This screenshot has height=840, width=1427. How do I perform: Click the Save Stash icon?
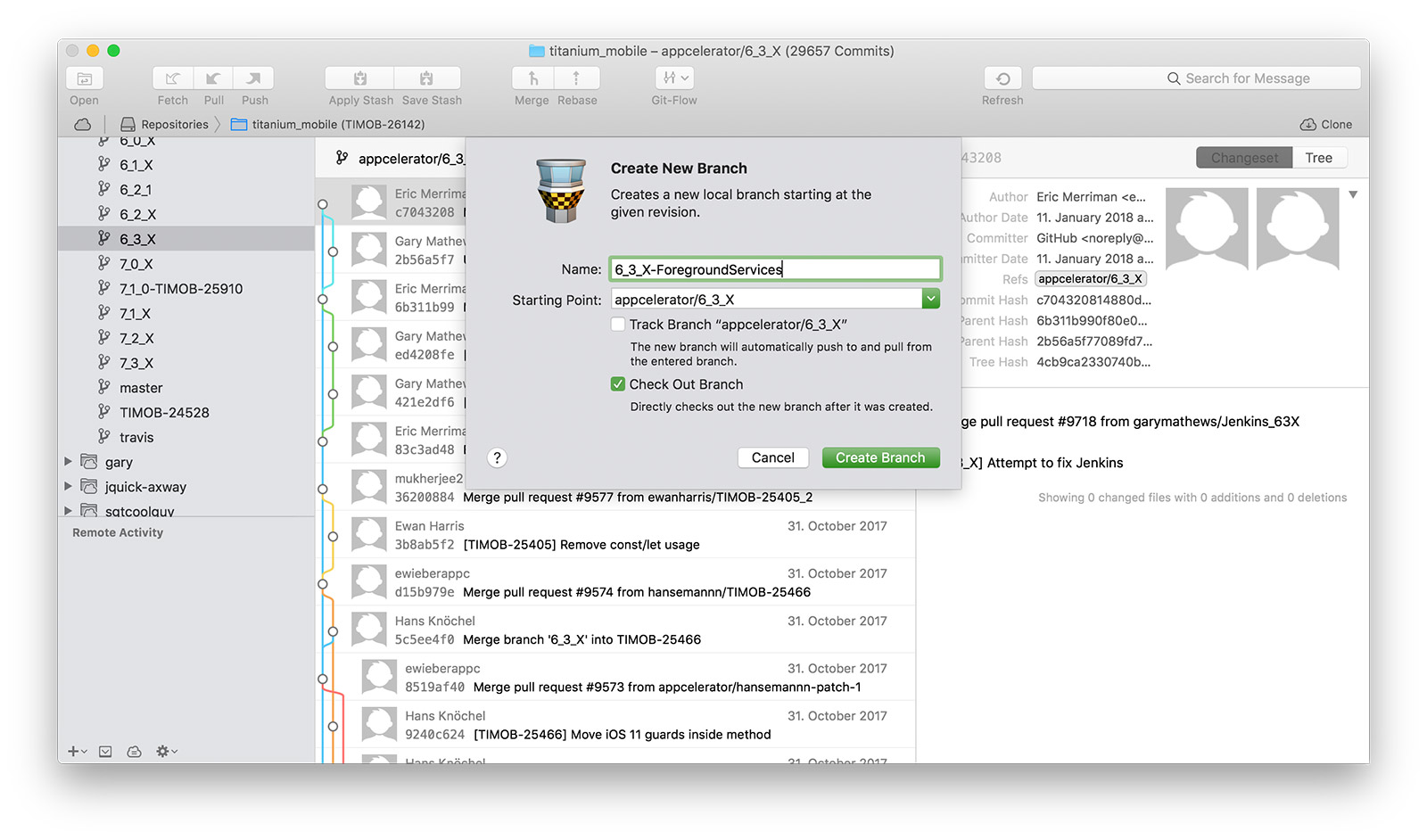[x=427, y=78]
